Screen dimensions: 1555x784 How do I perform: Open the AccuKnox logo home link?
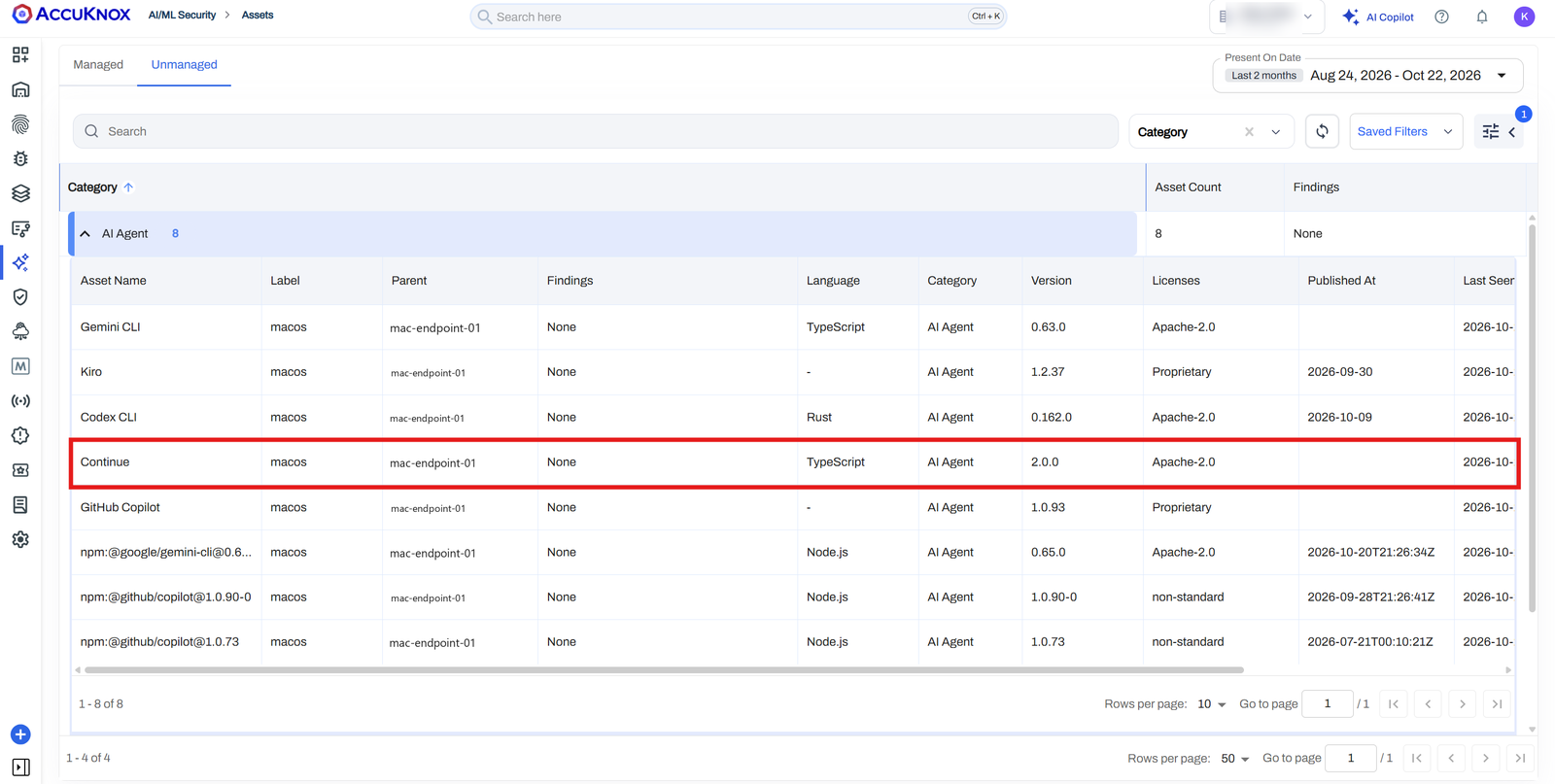pos(71,15)
